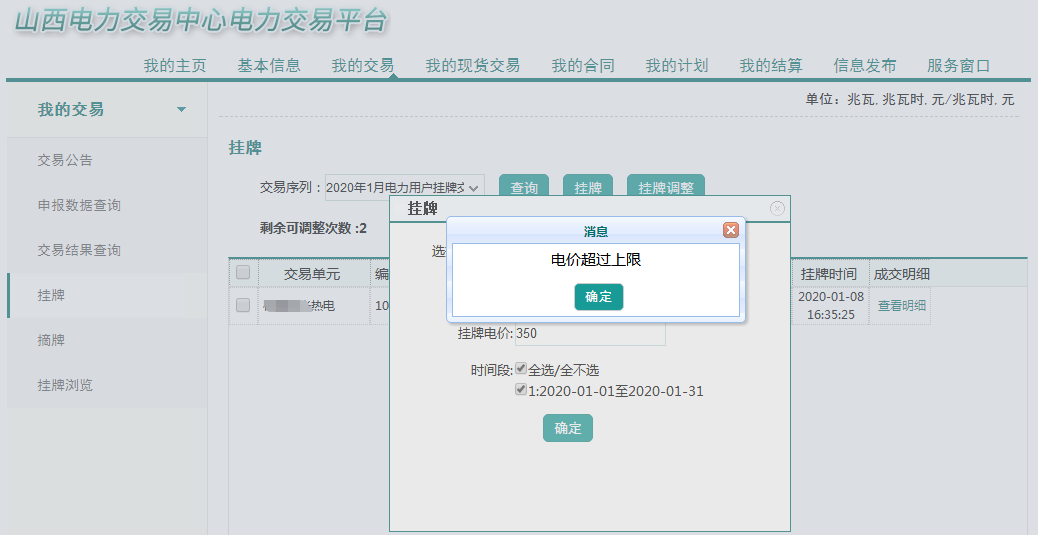Open 申报数据查询 from the sidebar
Image resolution: width=1038 pixels, height=535 pixels.
pos(79,205)
